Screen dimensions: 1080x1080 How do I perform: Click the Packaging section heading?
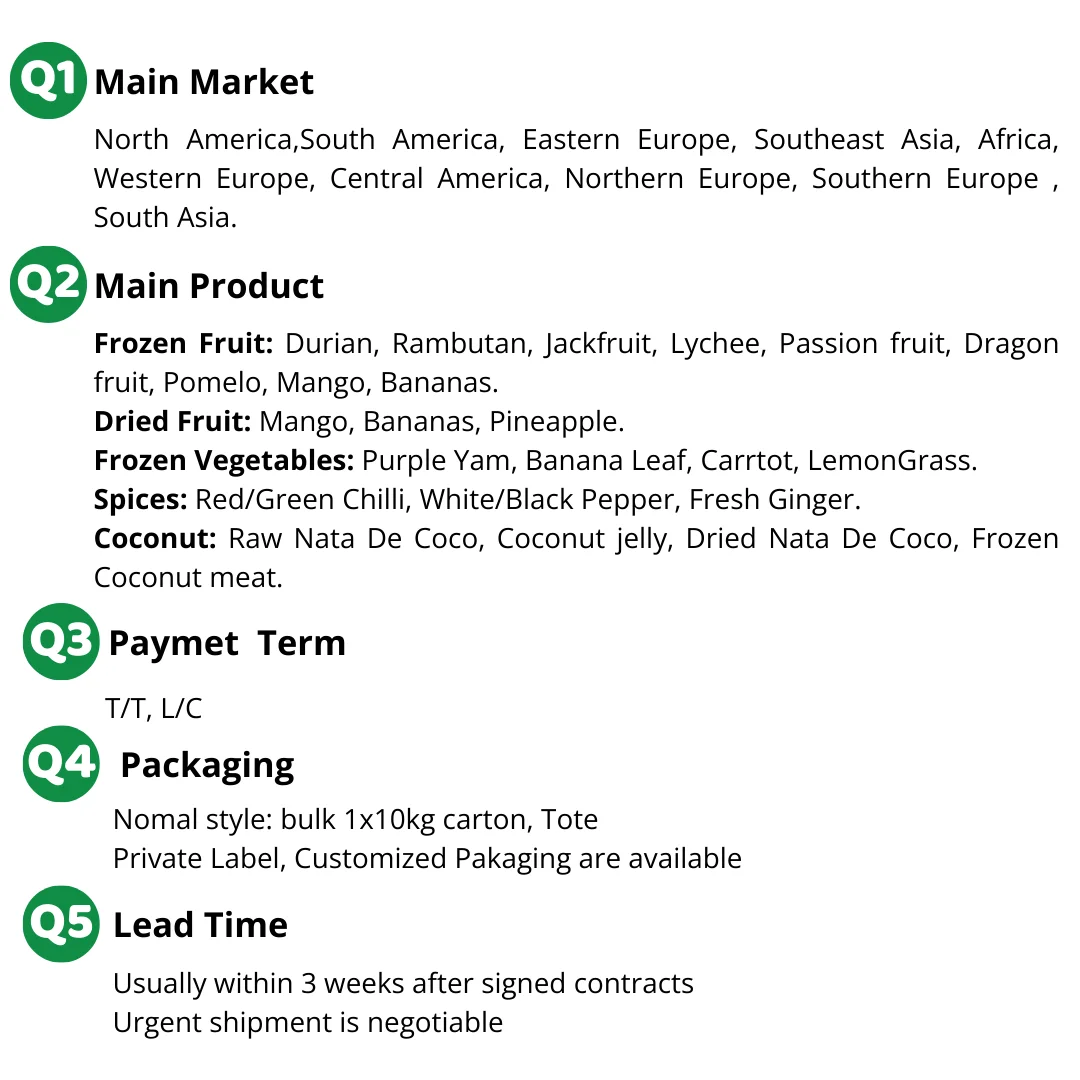click(x=207, y=765)
